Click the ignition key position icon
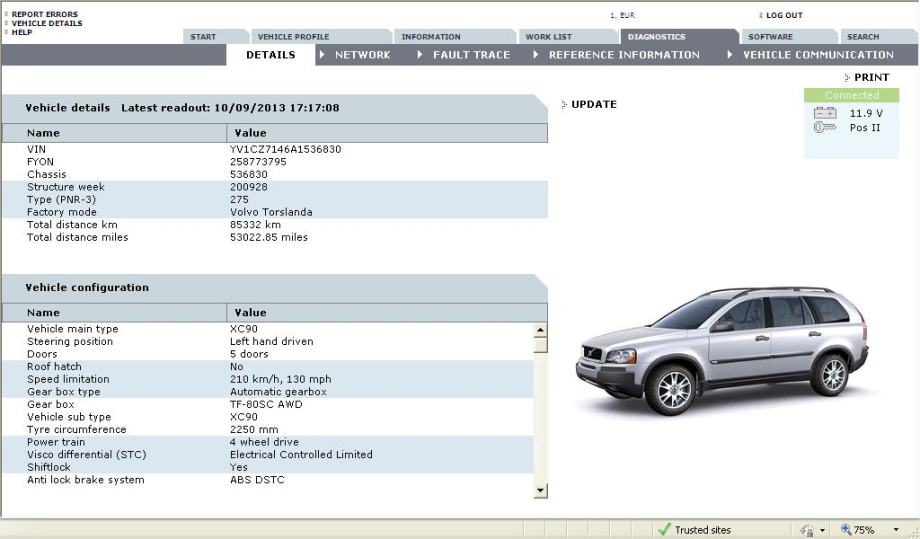The height and width of the screenshot is (539, 920). 825,127
